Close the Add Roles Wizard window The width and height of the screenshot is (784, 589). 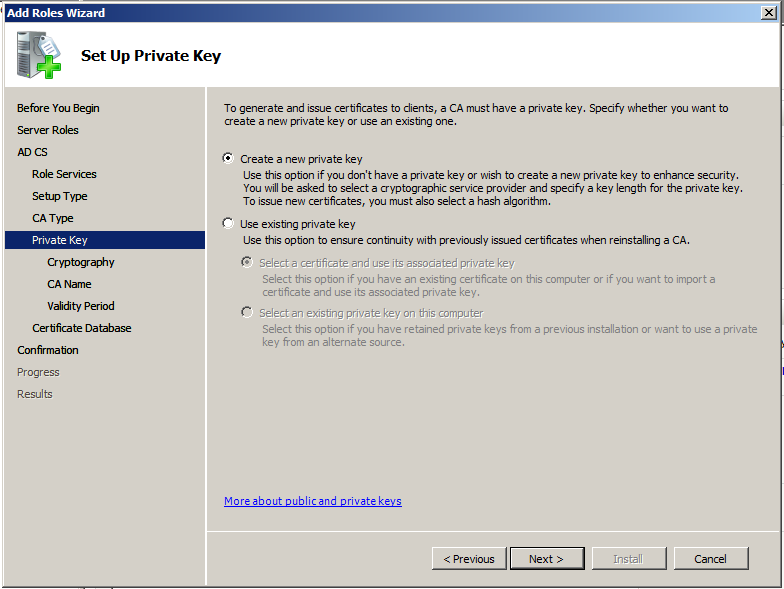(x=770, y=12)
